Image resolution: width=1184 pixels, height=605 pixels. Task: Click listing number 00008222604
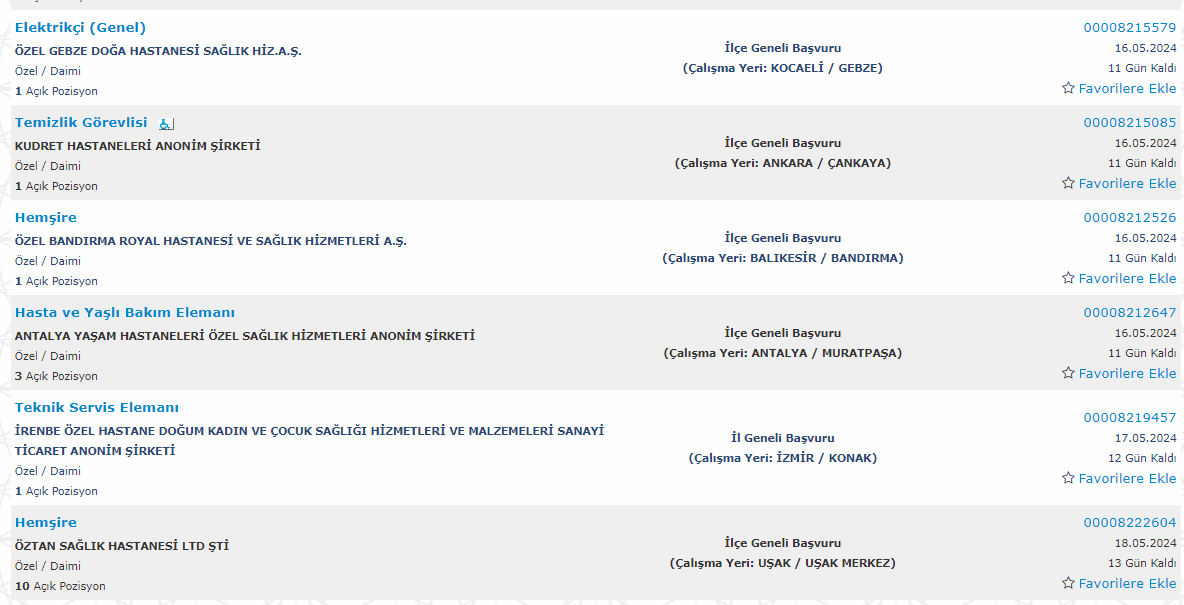click(x=1130, y=522)
